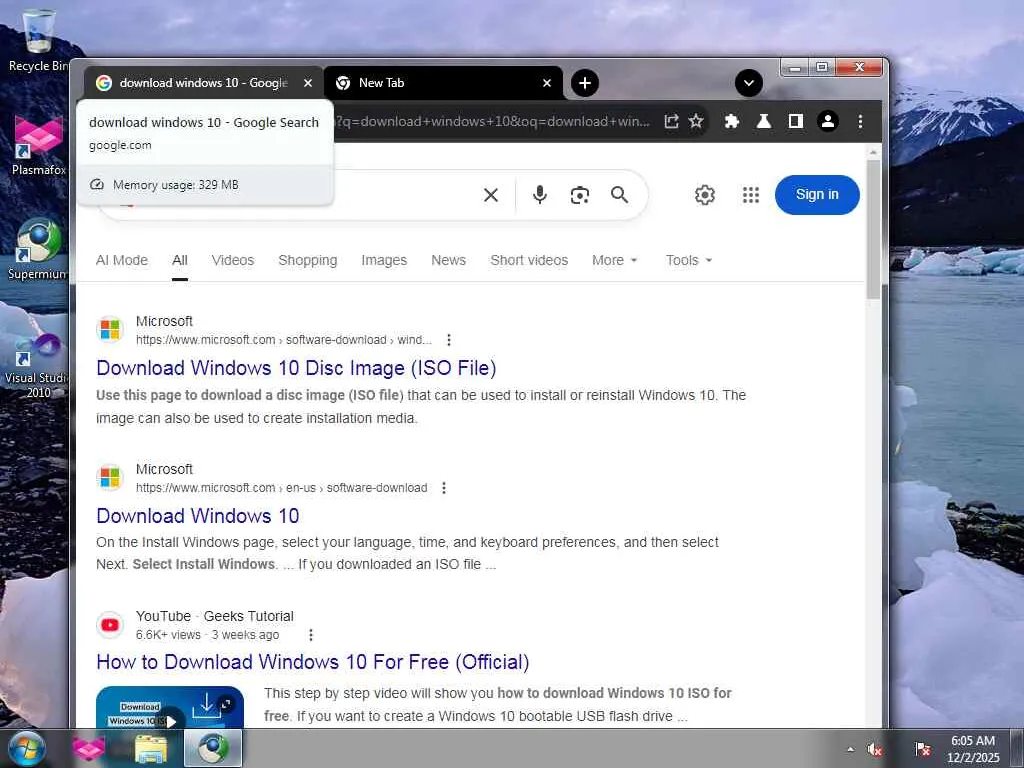Image resolution: width=1024 pixels, height=768 pixels.
Task: Open options for the YouTube Geeks Tutorial result
Action: point(311,635)
